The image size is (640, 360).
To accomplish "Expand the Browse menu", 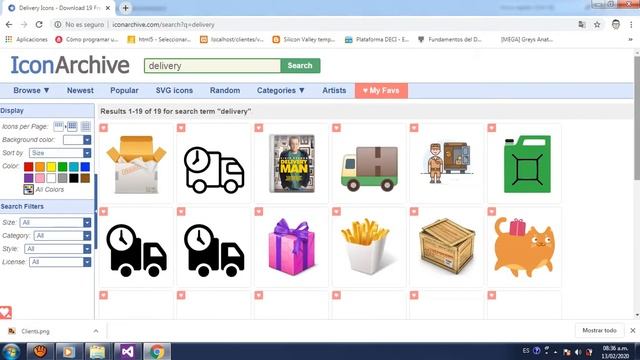I will click(31, 91).
